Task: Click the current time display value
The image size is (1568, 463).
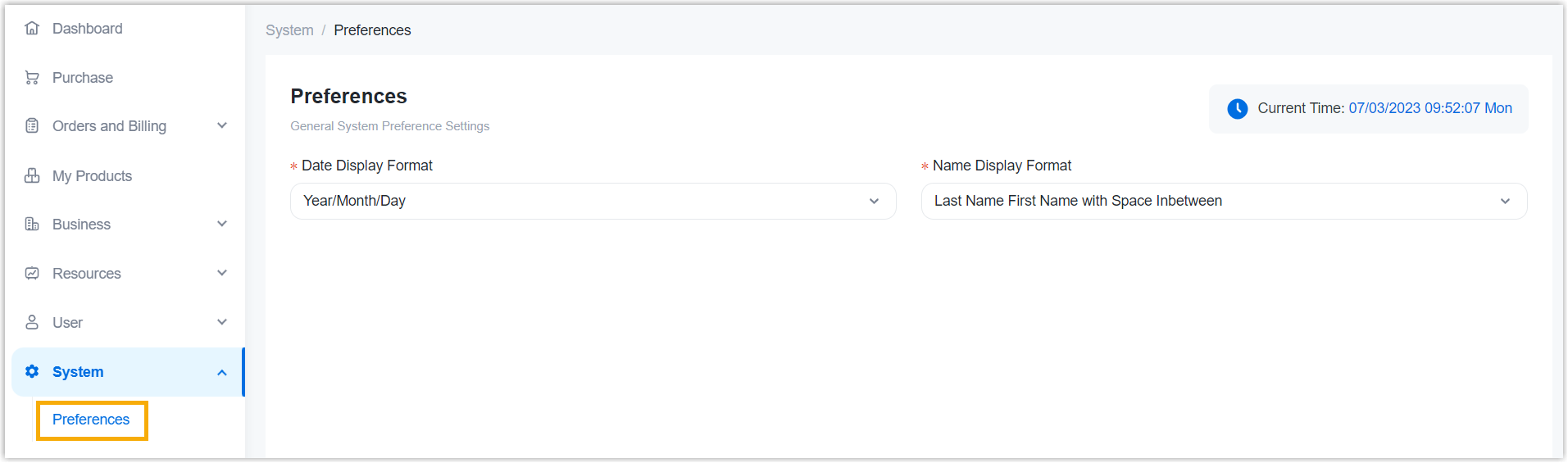Action: [x=1429, y=108]
